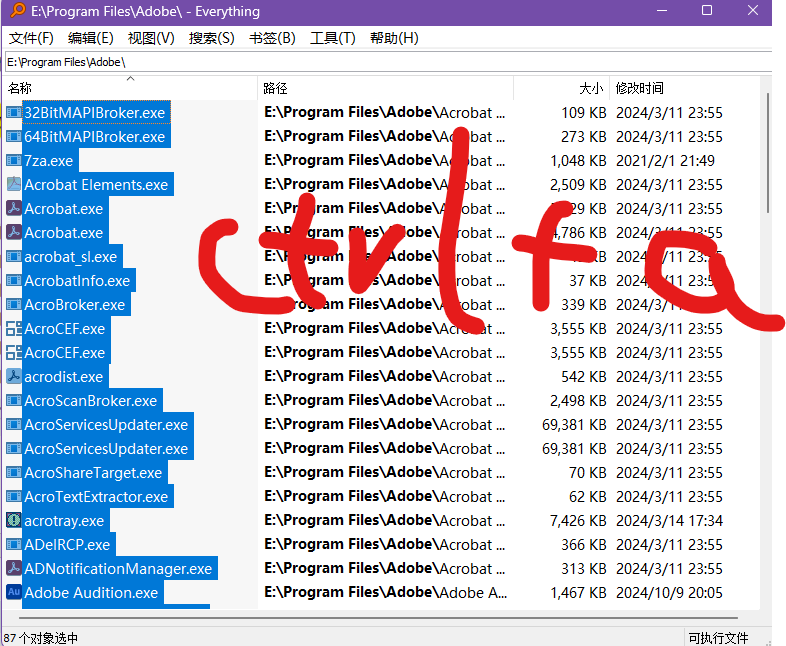This screenshot has width=786, height=646.
Task: Click the icon next to 7za.exe
Action: (14, 160)
